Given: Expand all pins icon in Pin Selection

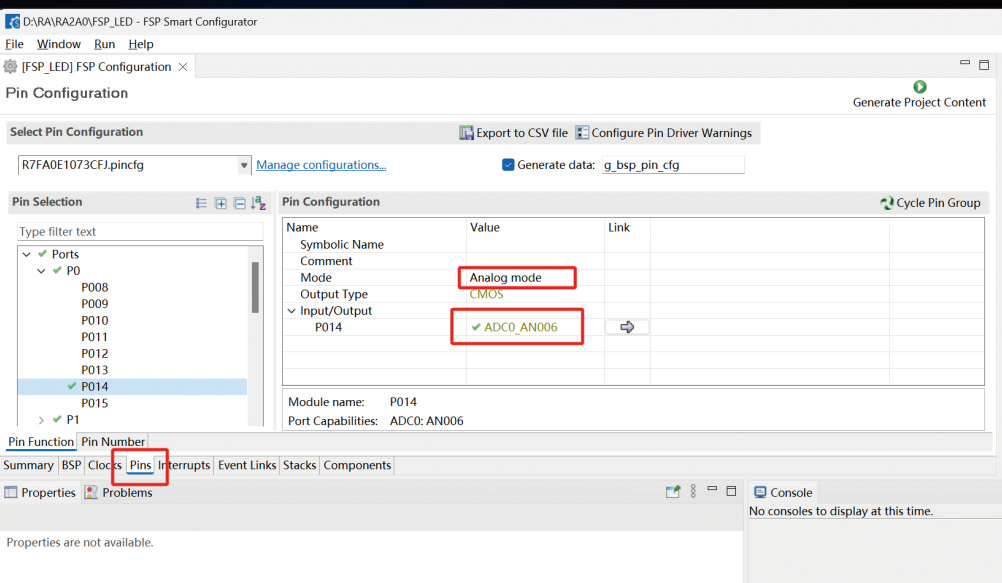Looking at the screenshot, I should tap(220, 203).
